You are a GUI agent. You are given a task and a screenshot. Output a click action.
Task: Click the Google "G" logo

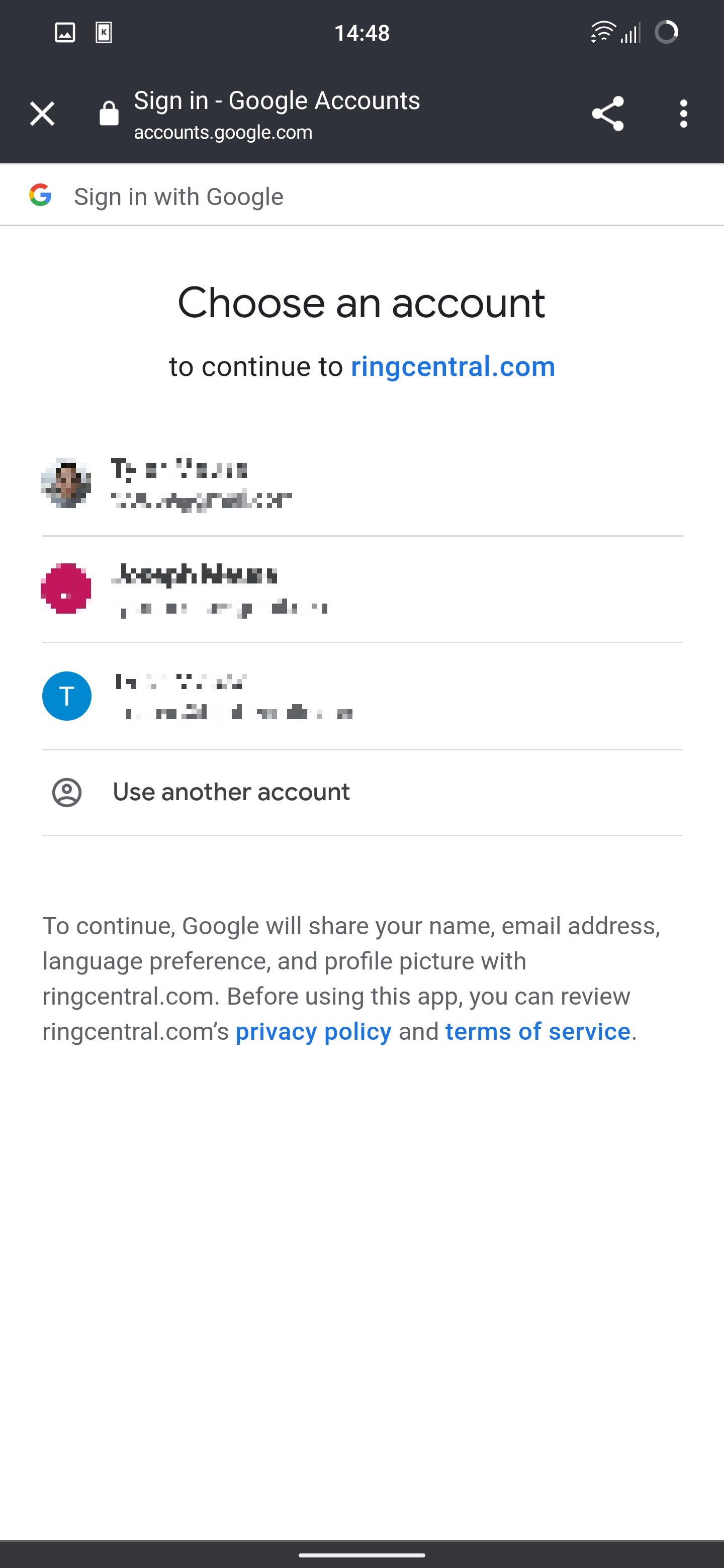[x=41, y=195]
